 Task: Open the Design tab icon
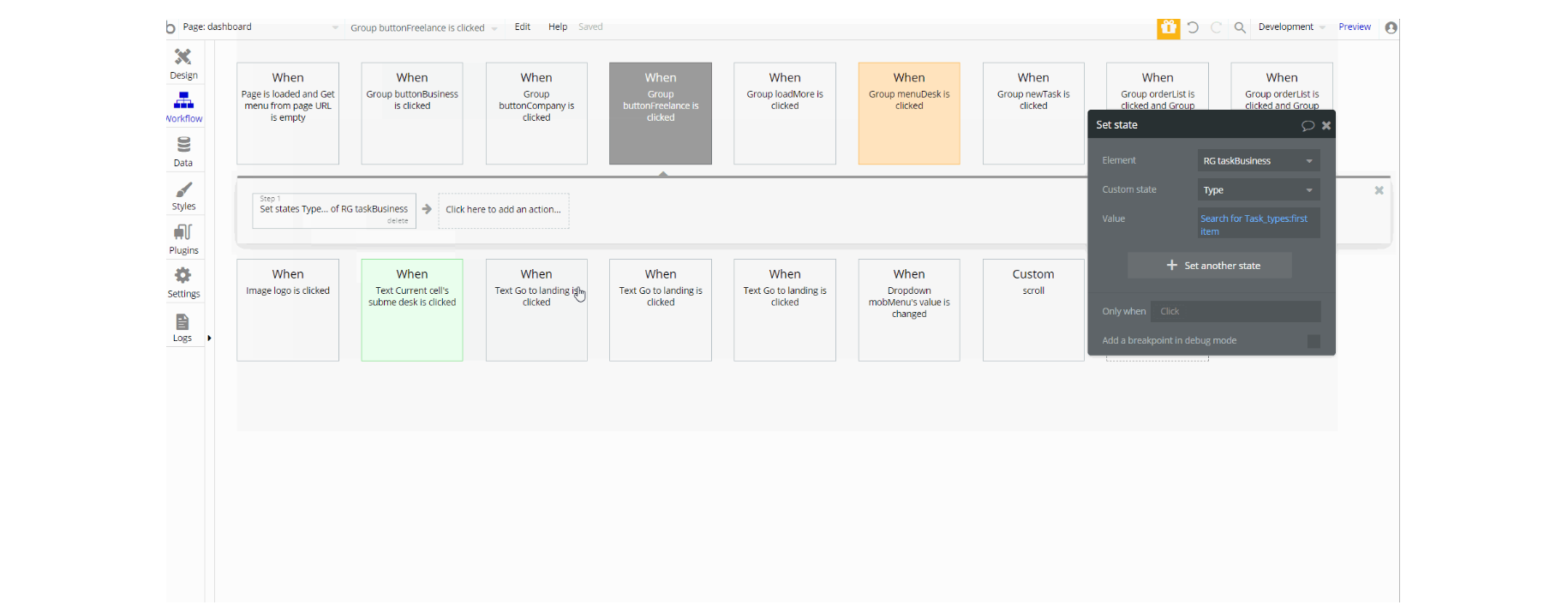pos(183,57)
